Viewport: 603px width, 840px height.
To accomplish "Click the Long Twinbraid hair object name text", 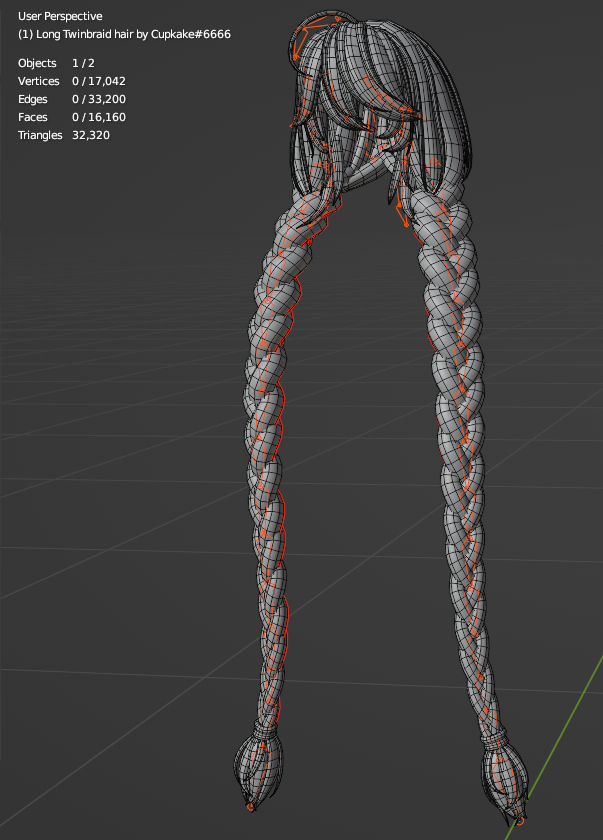I will (124, 34).
